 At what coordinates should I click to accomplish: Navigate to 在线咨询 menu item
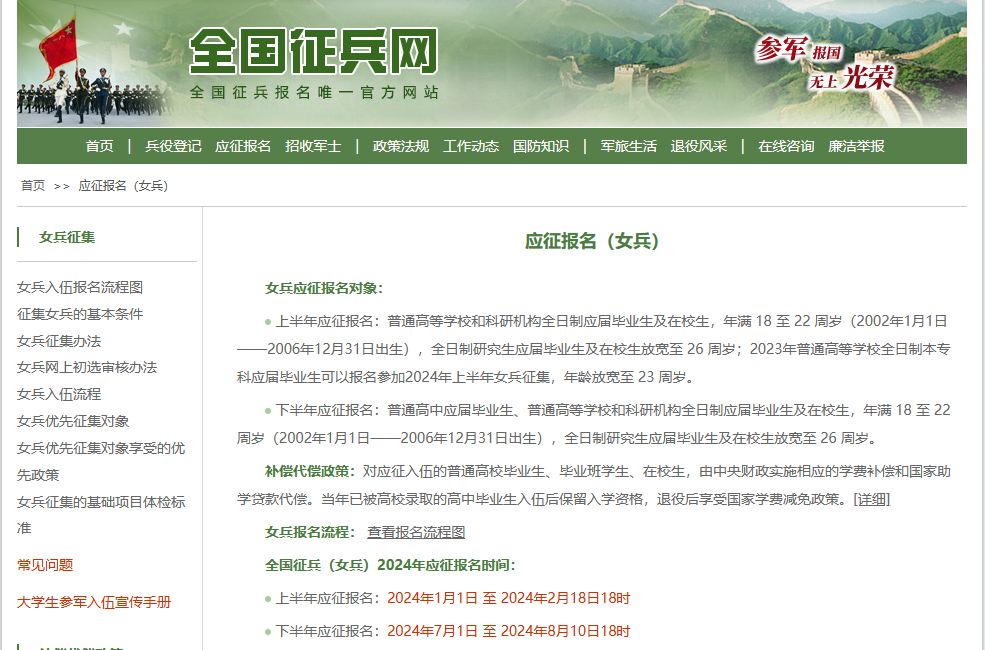click(786, 146)
